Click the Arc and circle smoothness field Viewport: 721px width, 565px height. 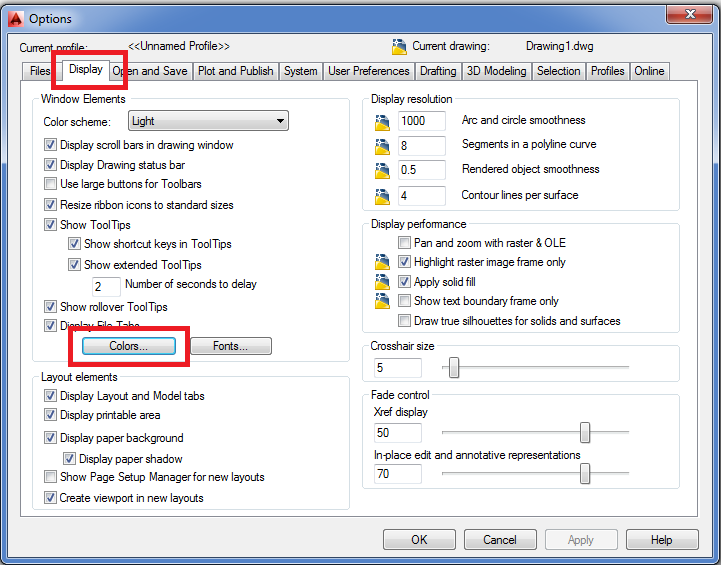(x=421, y=121)
